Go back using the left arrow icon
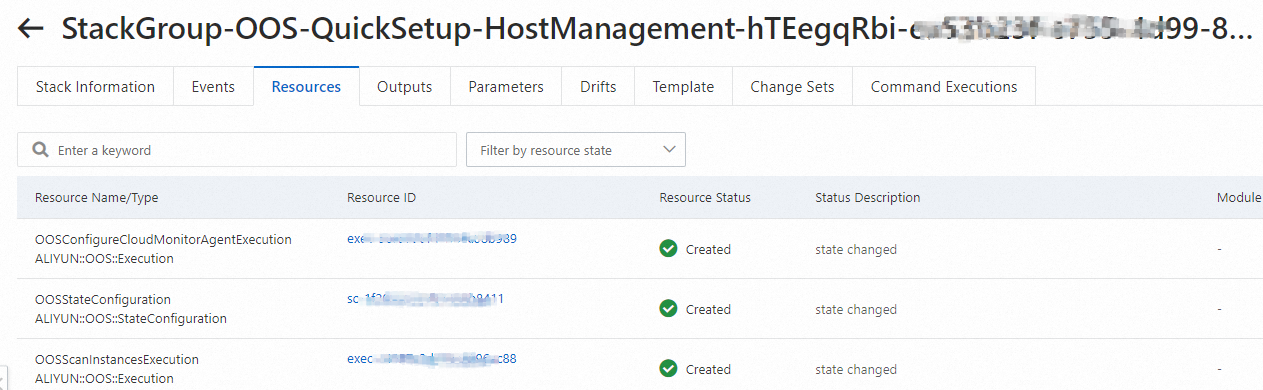This screenshot has width=1263, height=390. pyautogui.click(x=31, y=29)
